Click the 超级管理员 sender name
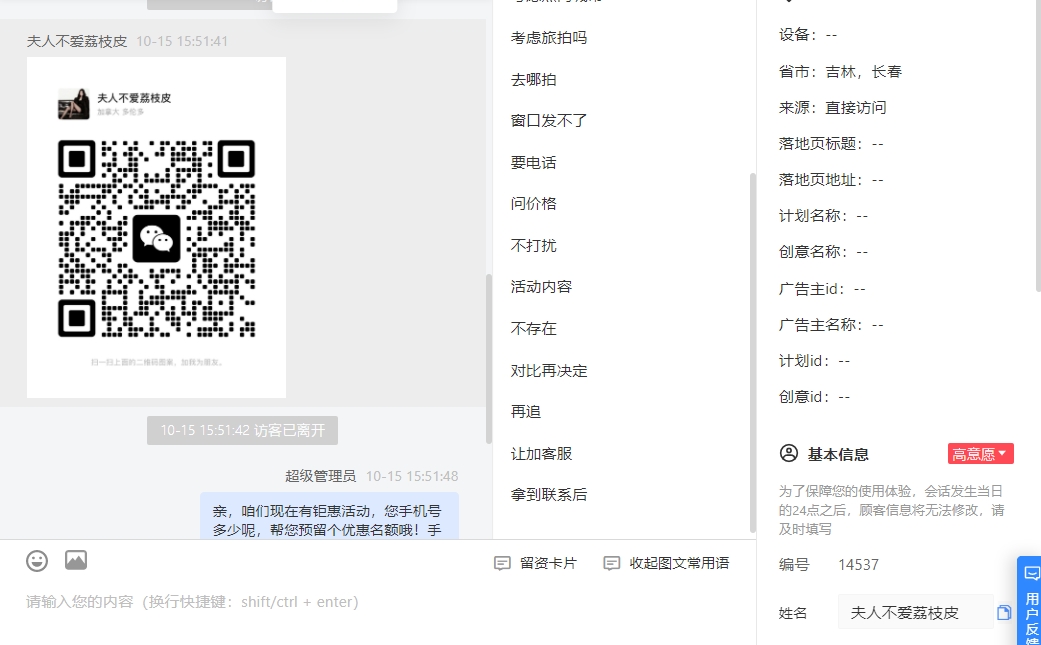Viewport: 1041px width, 645px height. [x=320, y=476]
